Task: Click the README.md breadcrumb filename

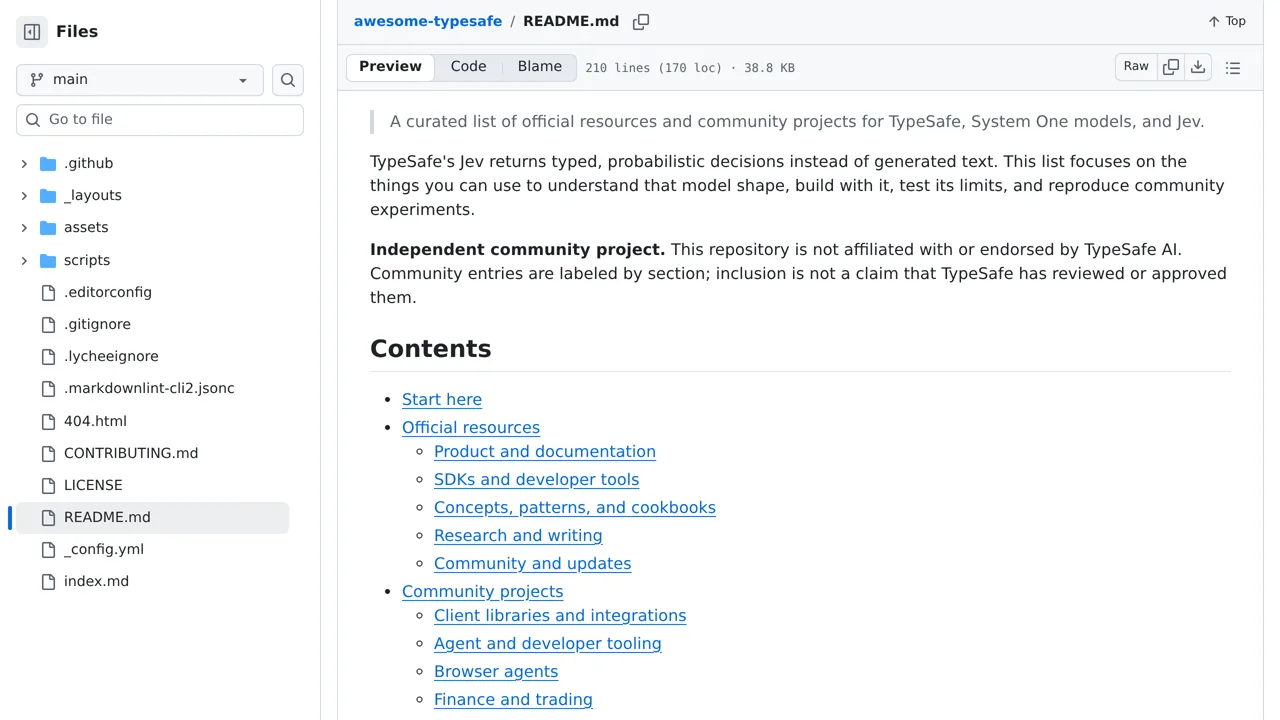Action: coord(571,21)
